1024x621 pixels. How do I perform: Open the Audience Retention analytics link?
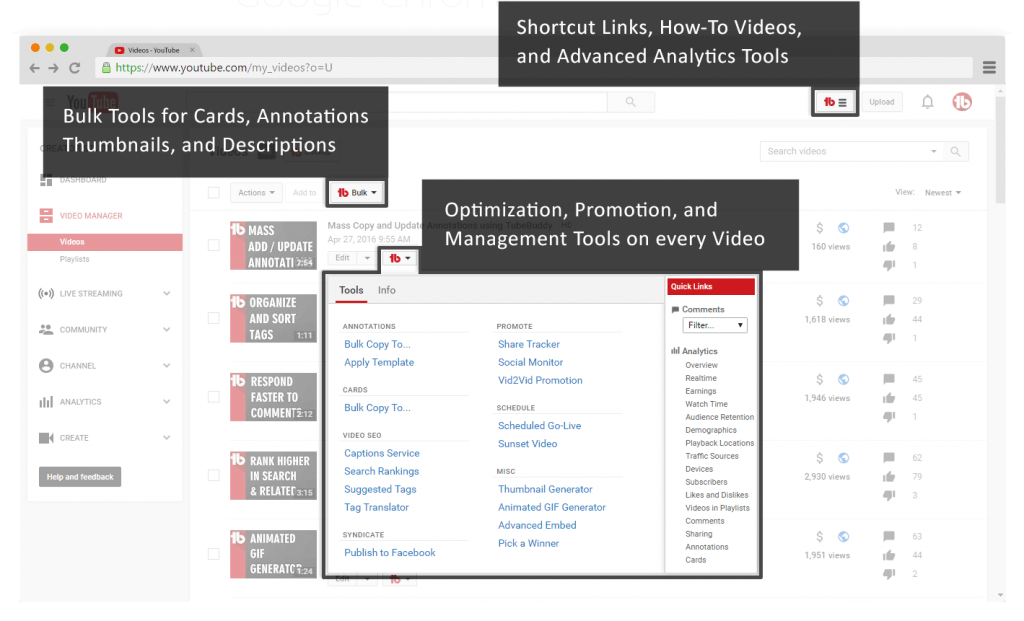coord(719,417)
